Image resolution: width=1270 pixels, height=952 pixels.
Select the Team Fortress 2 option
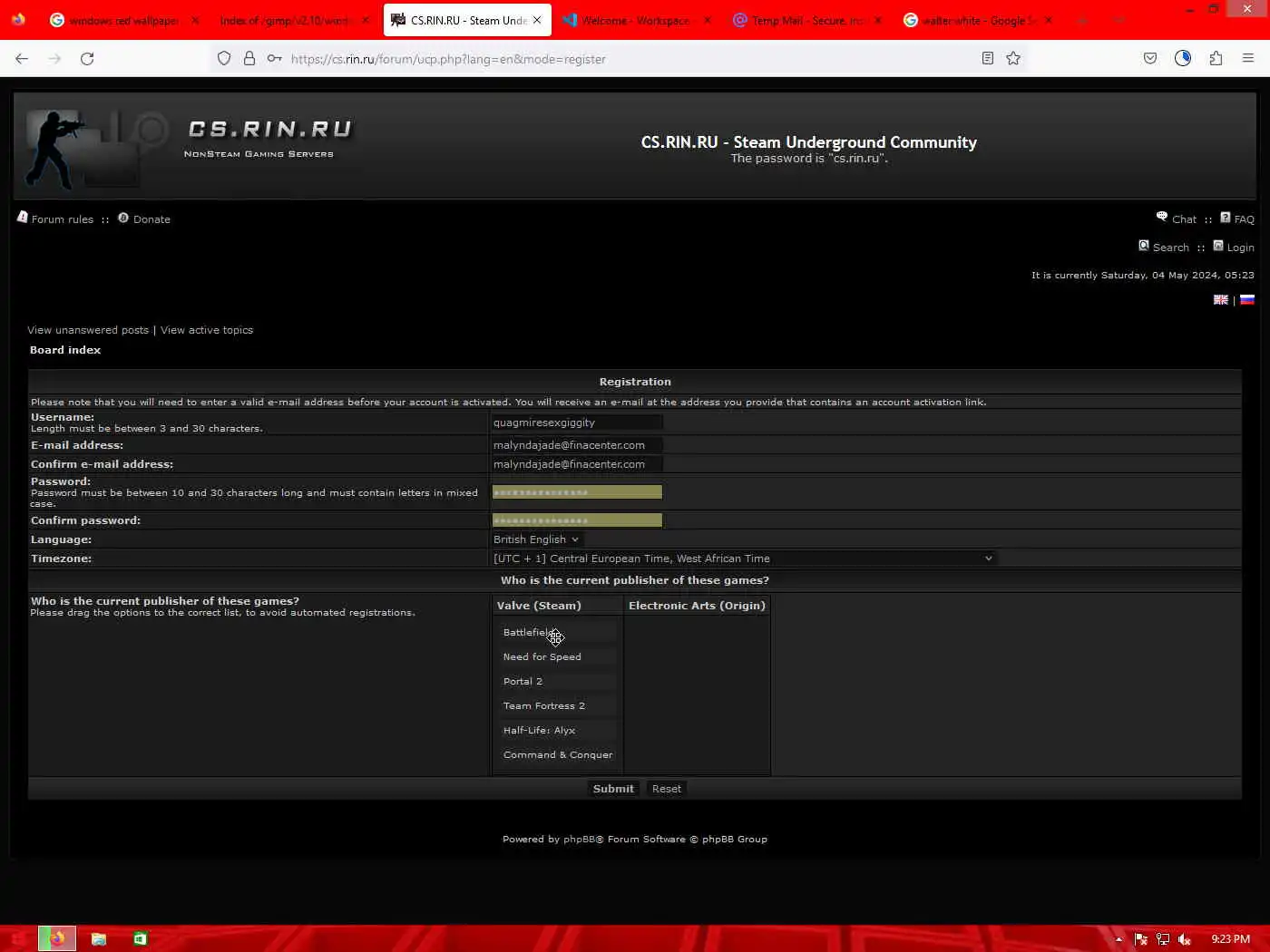[x=557, y=706]
